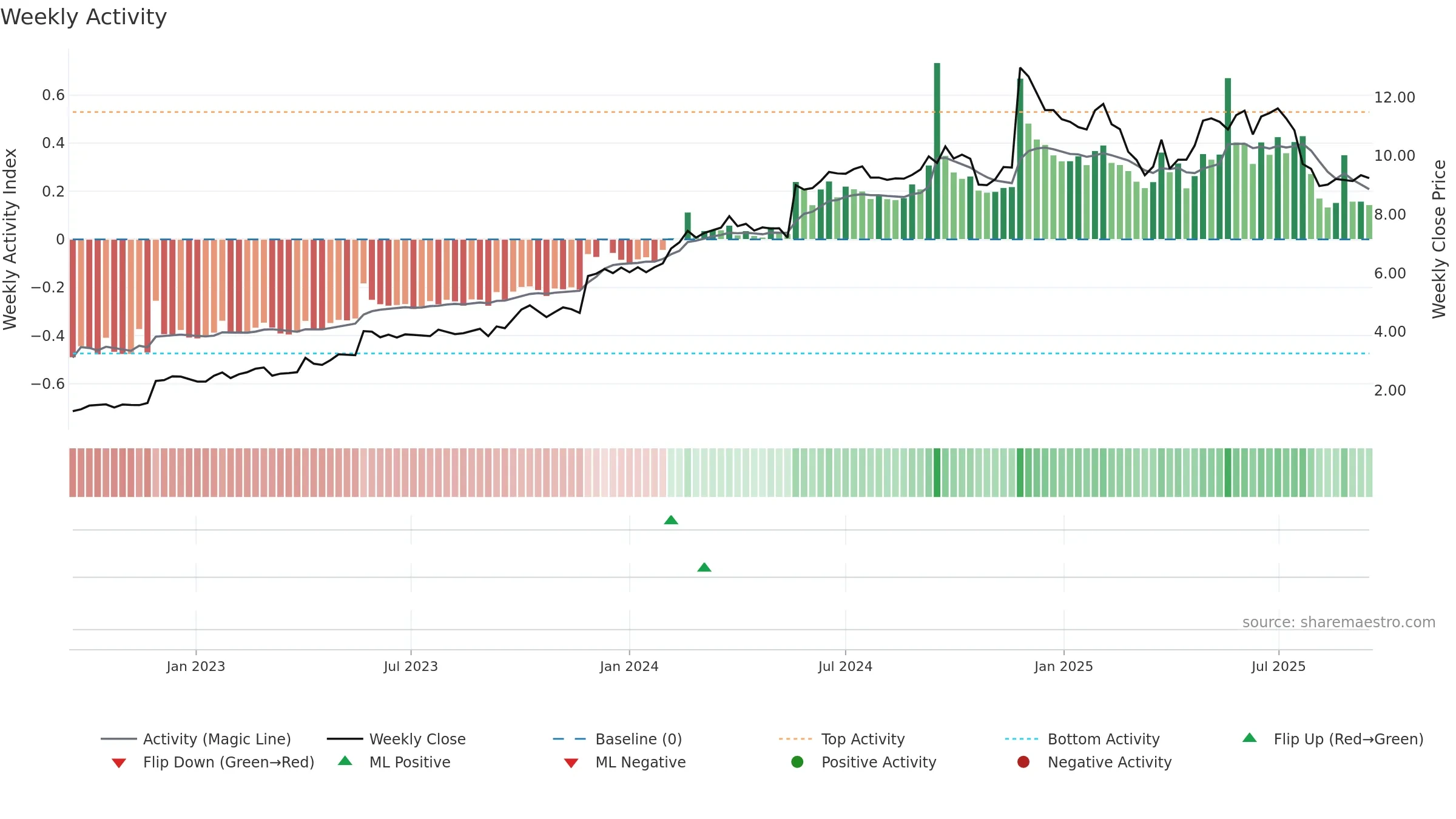1456x819 pixels.
Task: Click the −0.6 activity index tick
Action: (47, 384)
